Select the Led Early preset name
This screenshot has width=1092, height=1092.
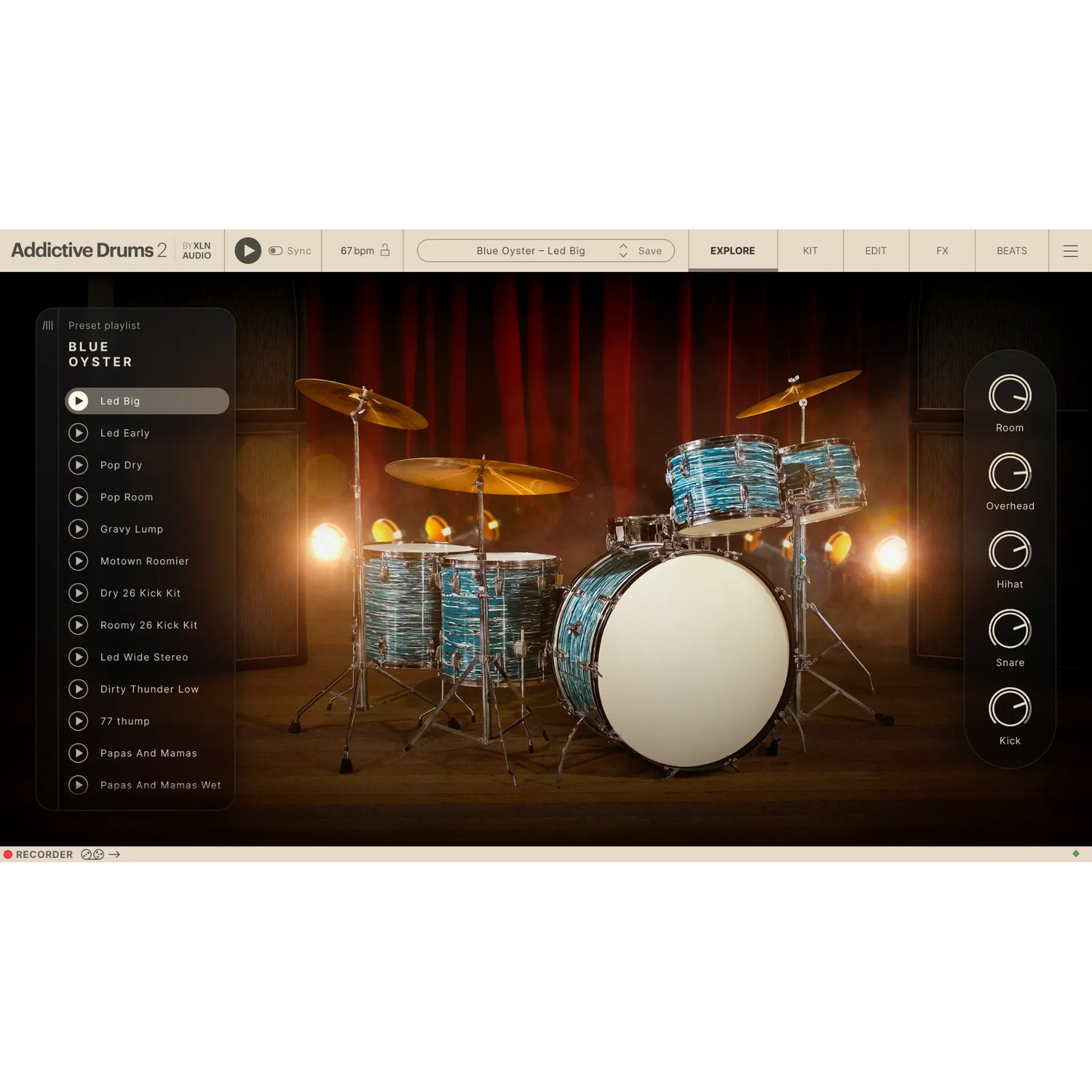click(125, 433)
